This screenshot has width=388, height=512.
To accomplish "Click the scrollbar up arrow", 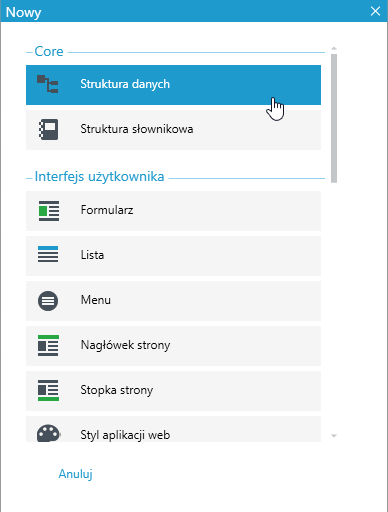I will coord(334,49).
